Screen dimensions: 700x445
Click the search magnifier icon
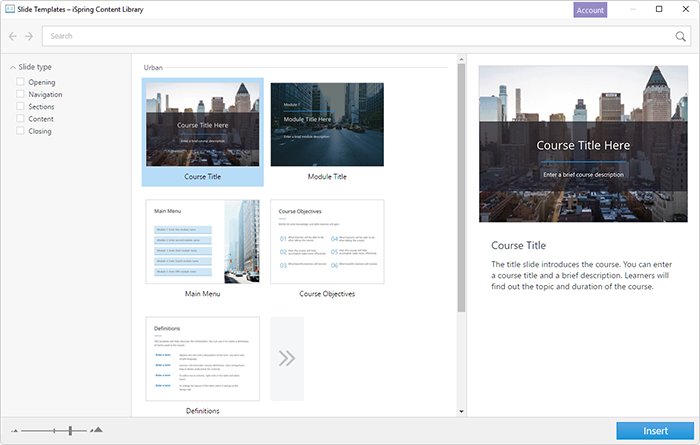(x=680, y=36)
